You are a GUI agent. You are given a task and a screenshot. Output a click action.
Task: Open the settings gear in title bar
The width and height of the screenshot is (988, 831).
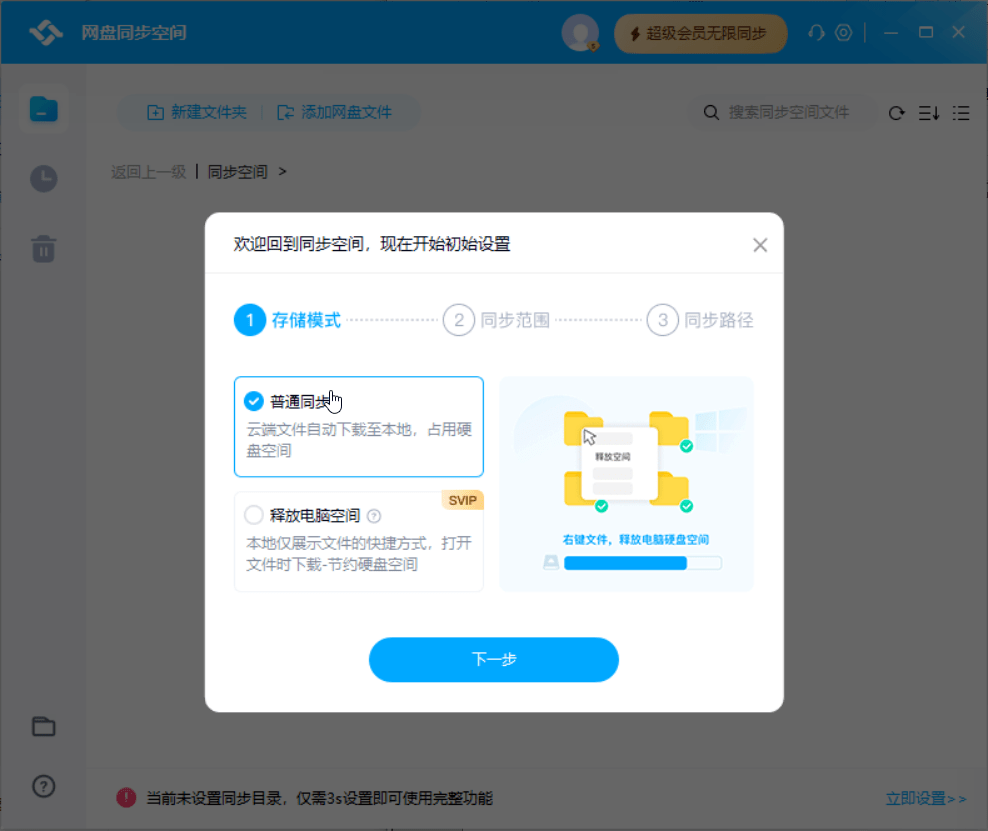(x=844, y=33)
